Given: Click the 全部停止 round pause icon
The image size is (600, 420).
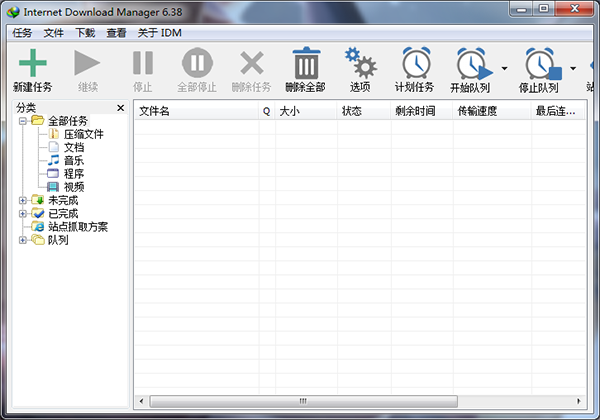Looking at the screenshot, I should [x=197, y=63].
